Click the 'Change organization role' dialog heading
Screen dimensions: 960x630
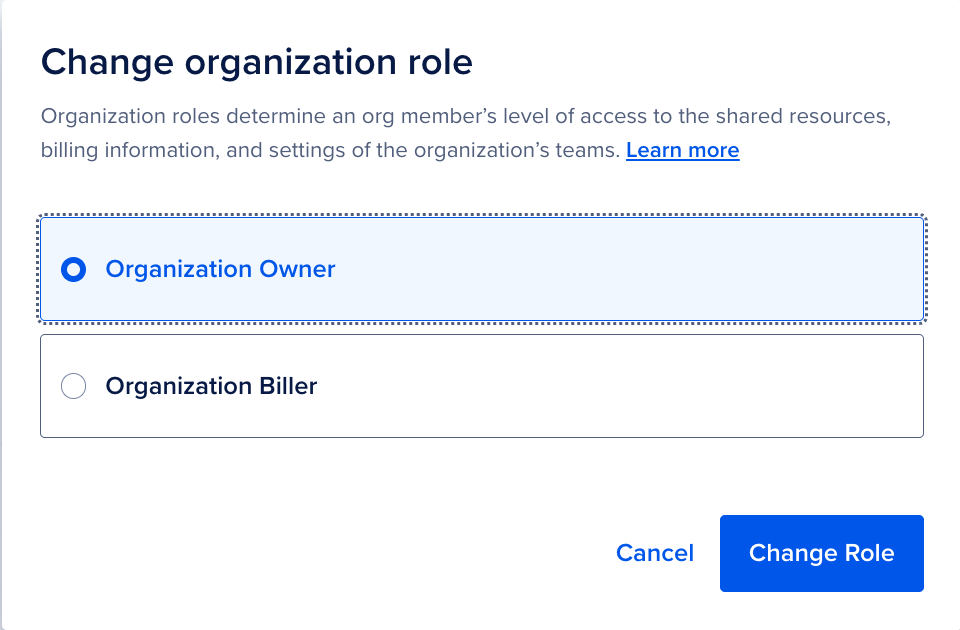tap(256, 62)
